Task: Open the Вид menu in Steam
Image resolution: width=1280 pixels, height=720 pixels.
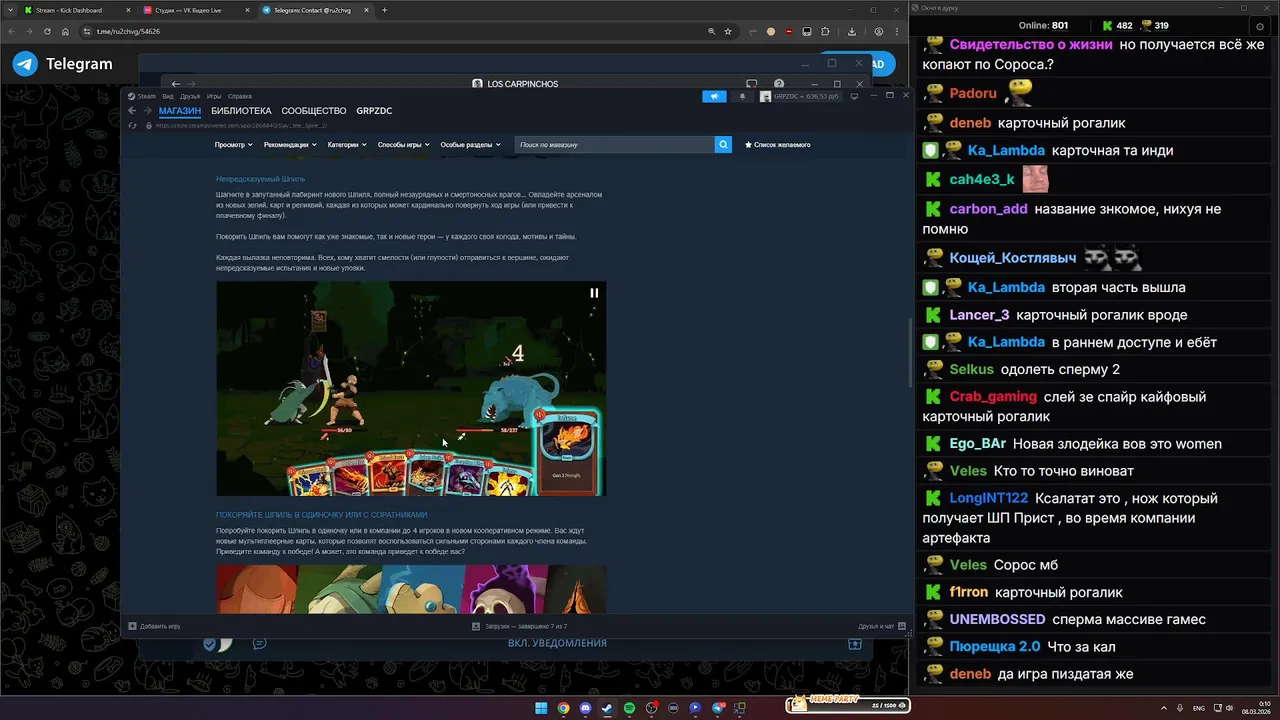Action: point(168,96)
